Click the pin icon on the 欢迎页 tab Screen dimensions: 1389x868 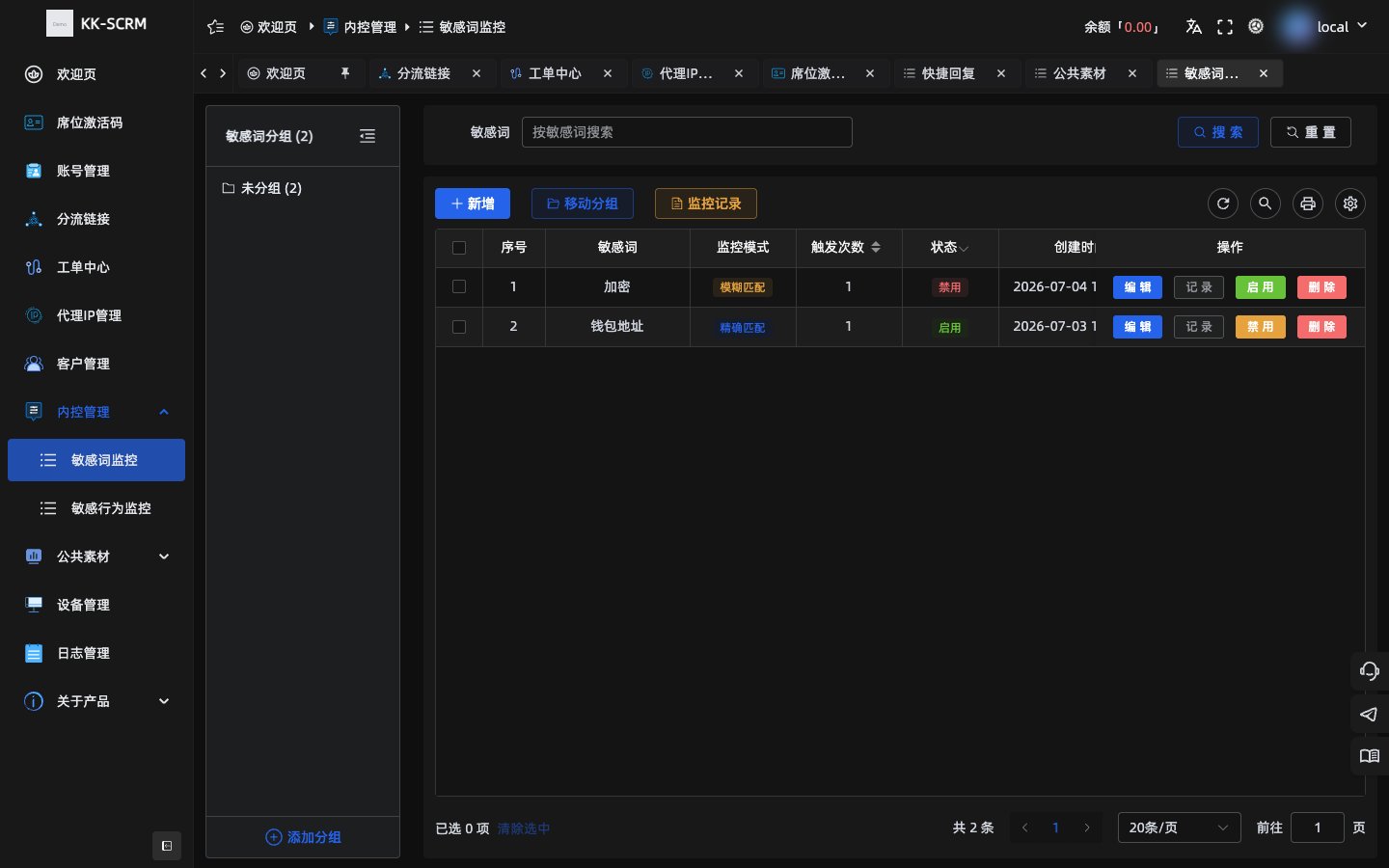click(345, 73)
